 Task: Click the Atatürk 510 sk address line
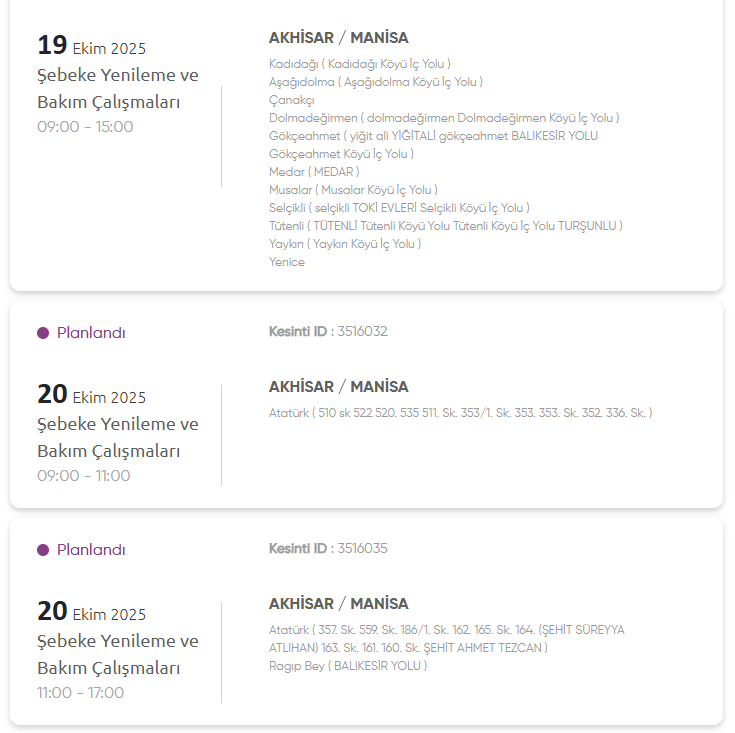[x=460, y=412]
